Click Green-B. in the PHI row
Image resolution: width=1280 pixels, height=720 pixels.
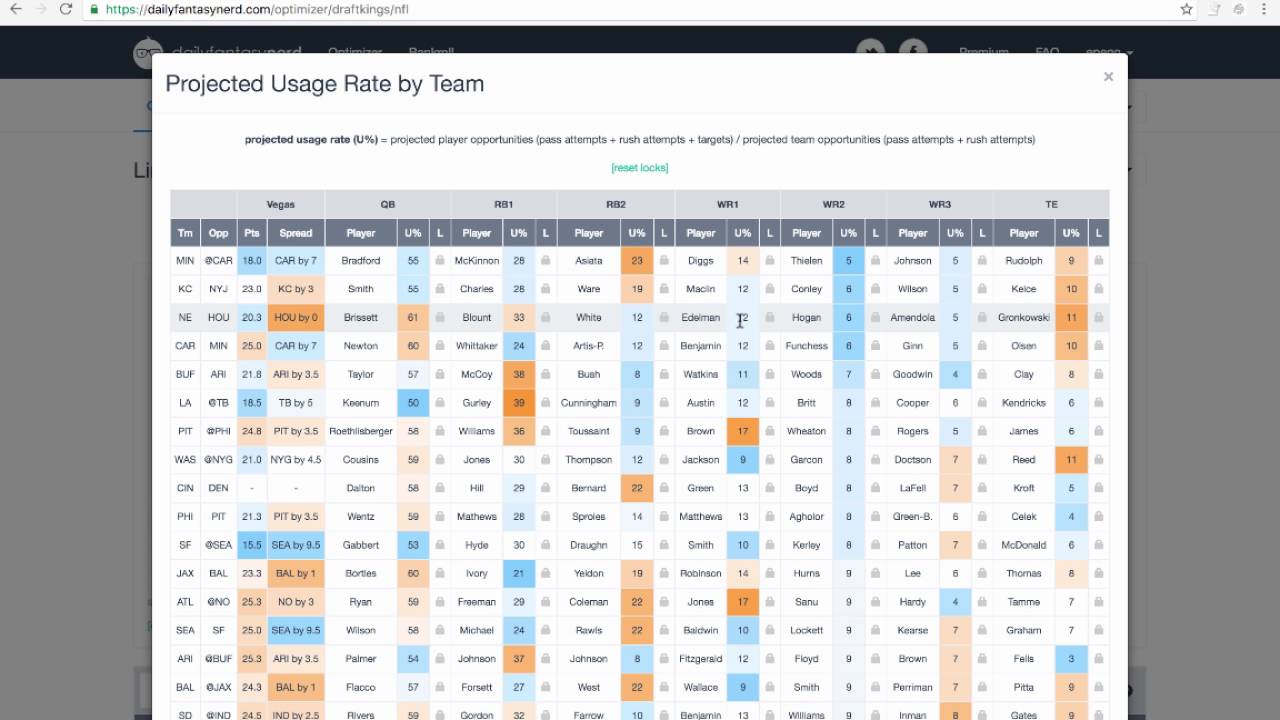coord(913,517)
